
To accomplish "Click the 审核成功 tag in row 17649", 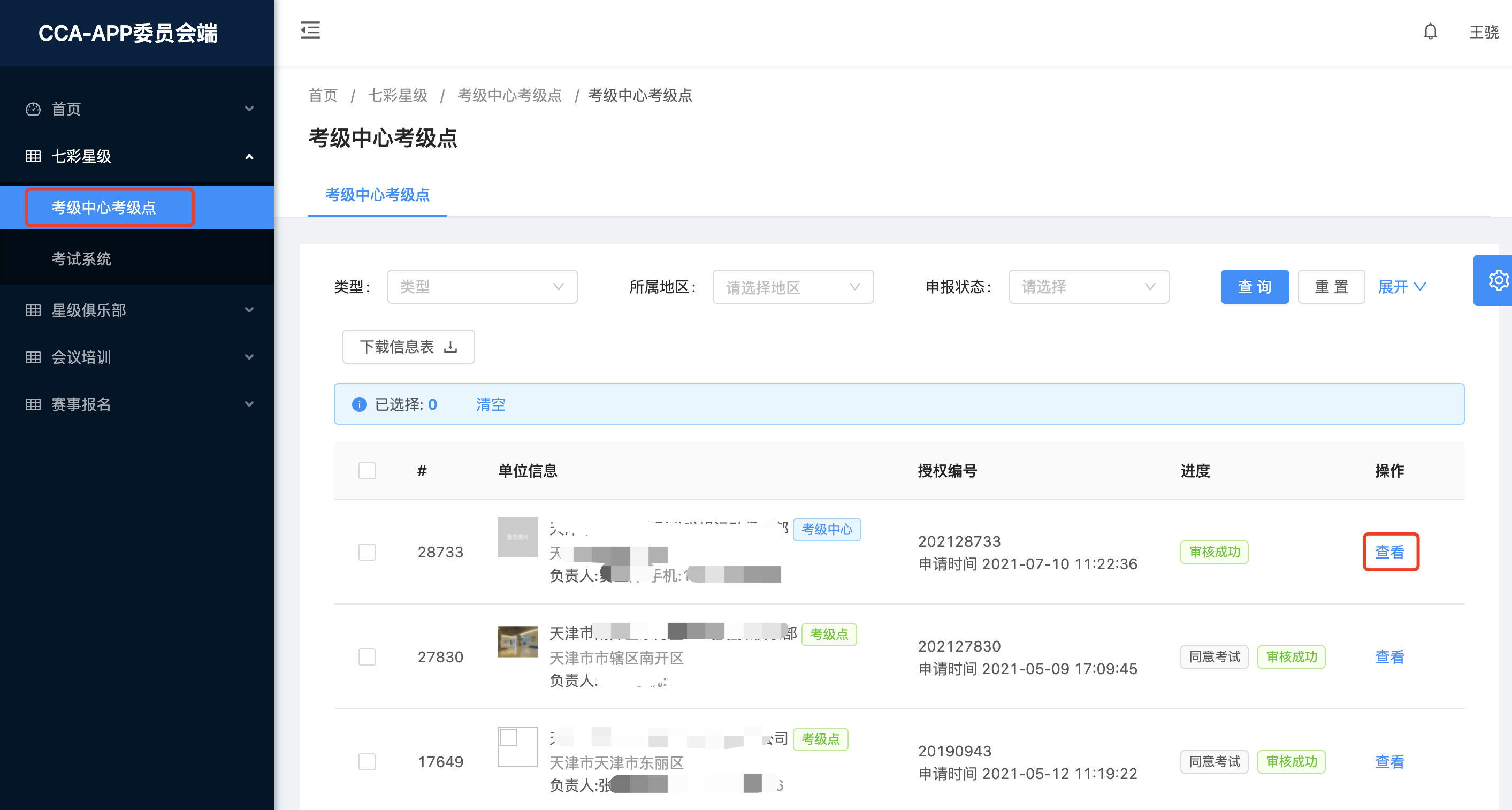I will (1292, 762).
